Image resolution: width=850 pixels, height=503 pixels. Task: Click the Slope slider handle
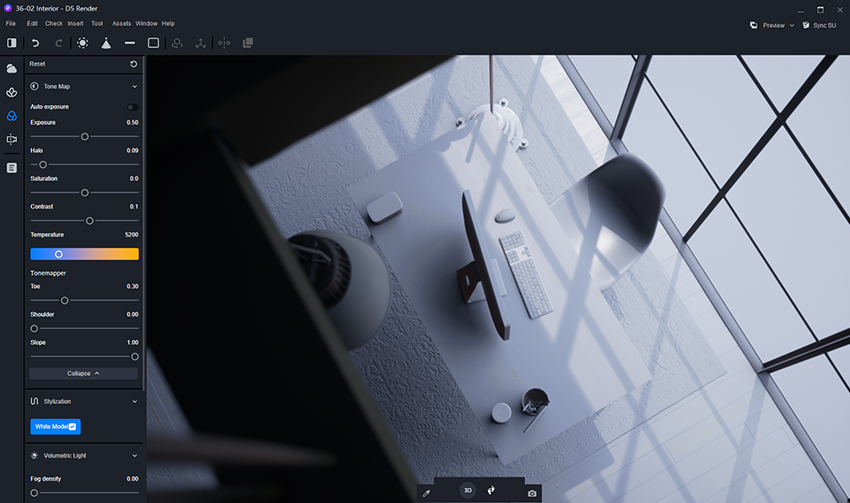pos(135,357)
